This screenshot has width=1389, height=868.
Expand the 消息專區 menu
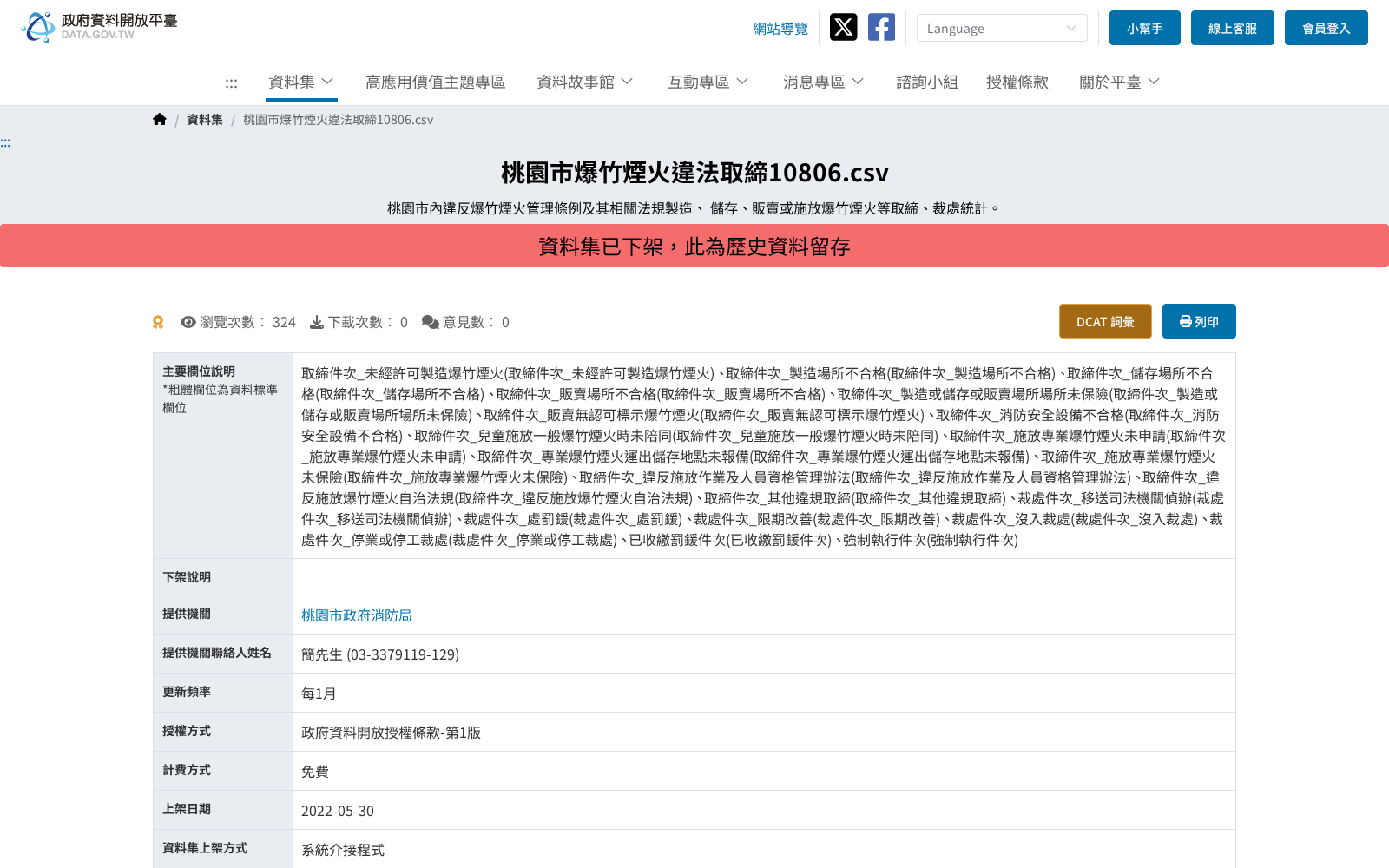click(824, 82)
